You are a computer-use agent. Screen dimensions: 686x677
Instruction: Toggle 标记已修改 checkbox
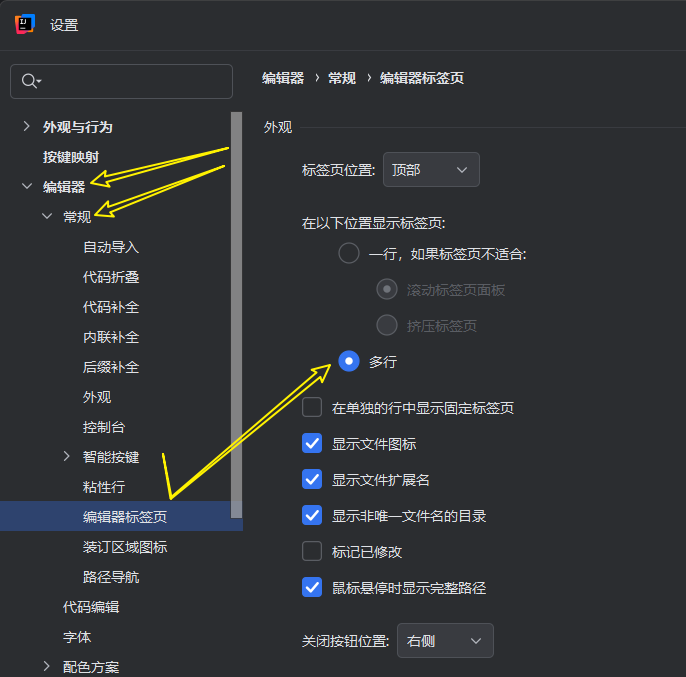pyautogui.click(x=312, y=551)
